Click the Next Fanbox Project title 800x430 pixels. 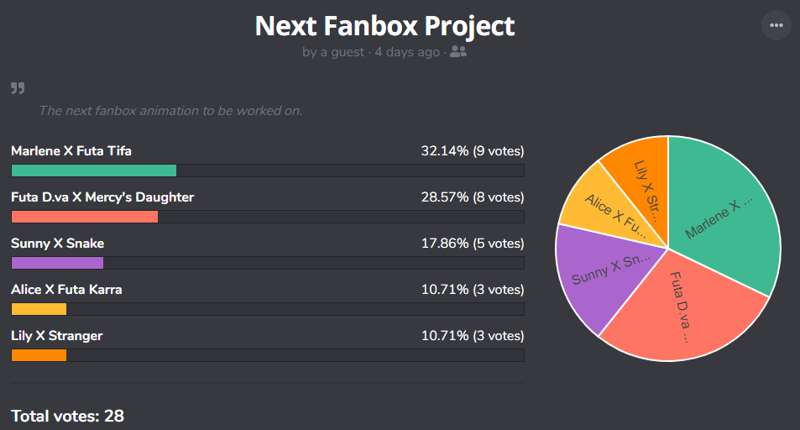(385, 26)
